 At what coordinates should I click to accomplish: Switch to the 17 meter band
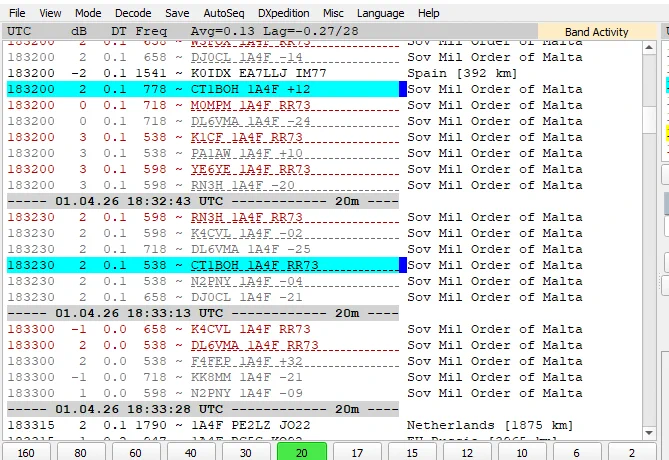(357, 452)
